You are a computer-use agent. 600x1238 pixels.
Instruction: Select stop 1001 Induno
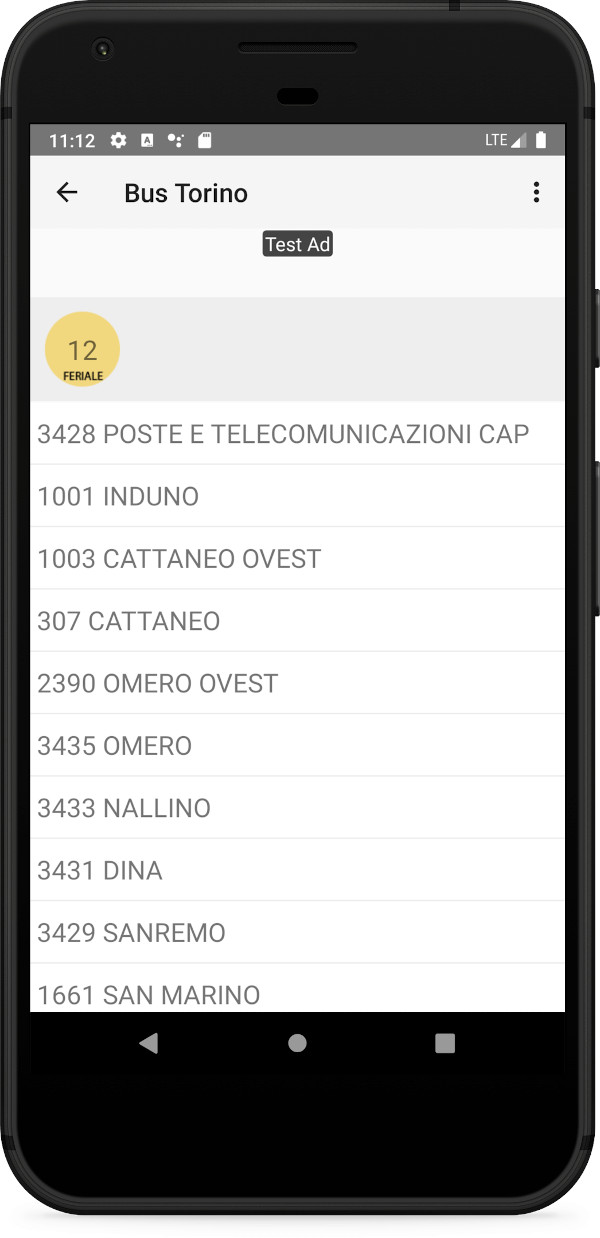tap(297, 496)
